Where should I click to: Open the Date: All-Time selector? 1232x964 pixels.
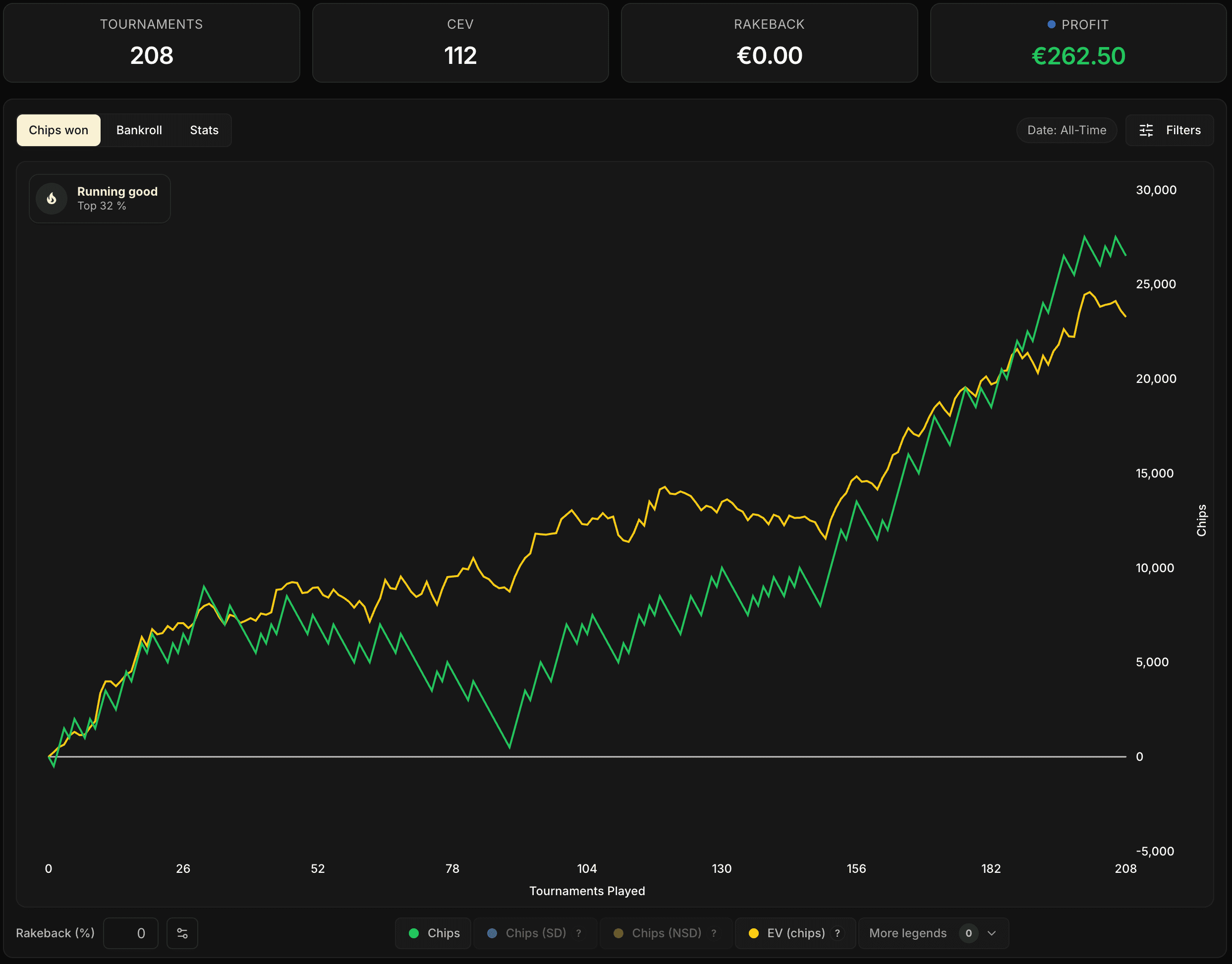tap(1066, 130)
